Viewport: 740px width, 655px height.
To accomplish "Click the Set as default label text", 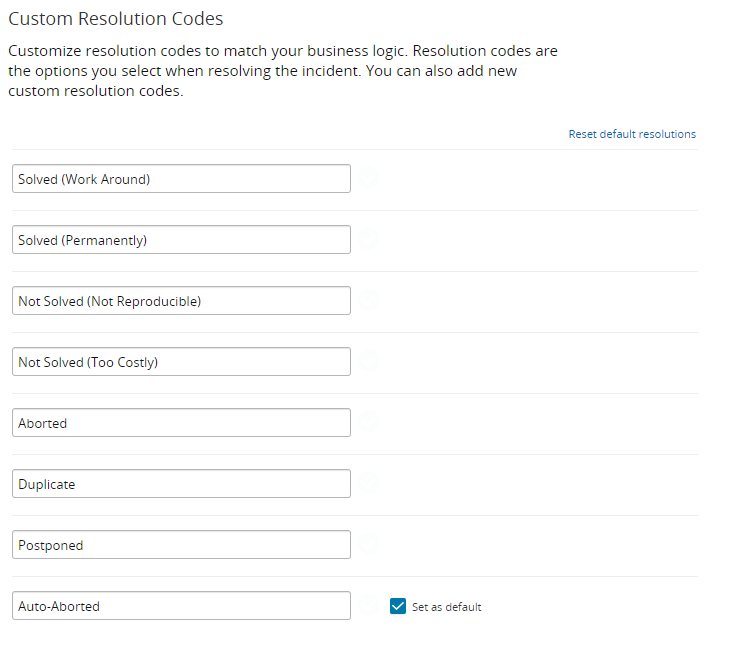I will coord(446,607).
